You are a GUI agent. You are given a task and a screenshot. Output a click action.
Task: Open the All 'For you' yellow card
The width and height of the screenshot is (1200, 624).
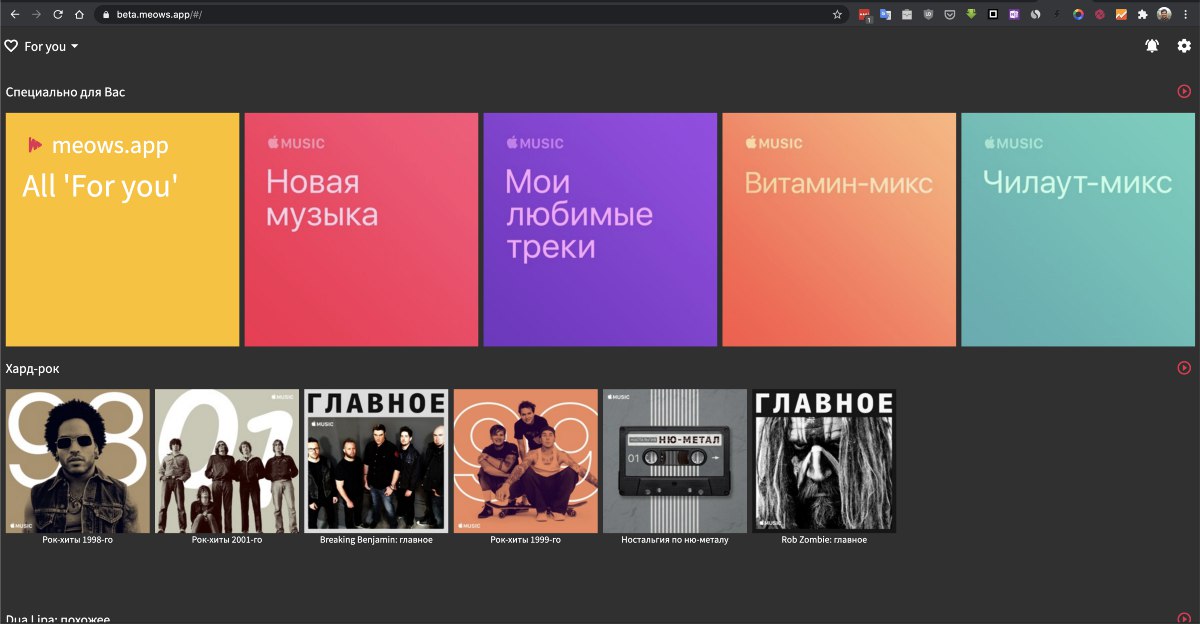point(122,229)
